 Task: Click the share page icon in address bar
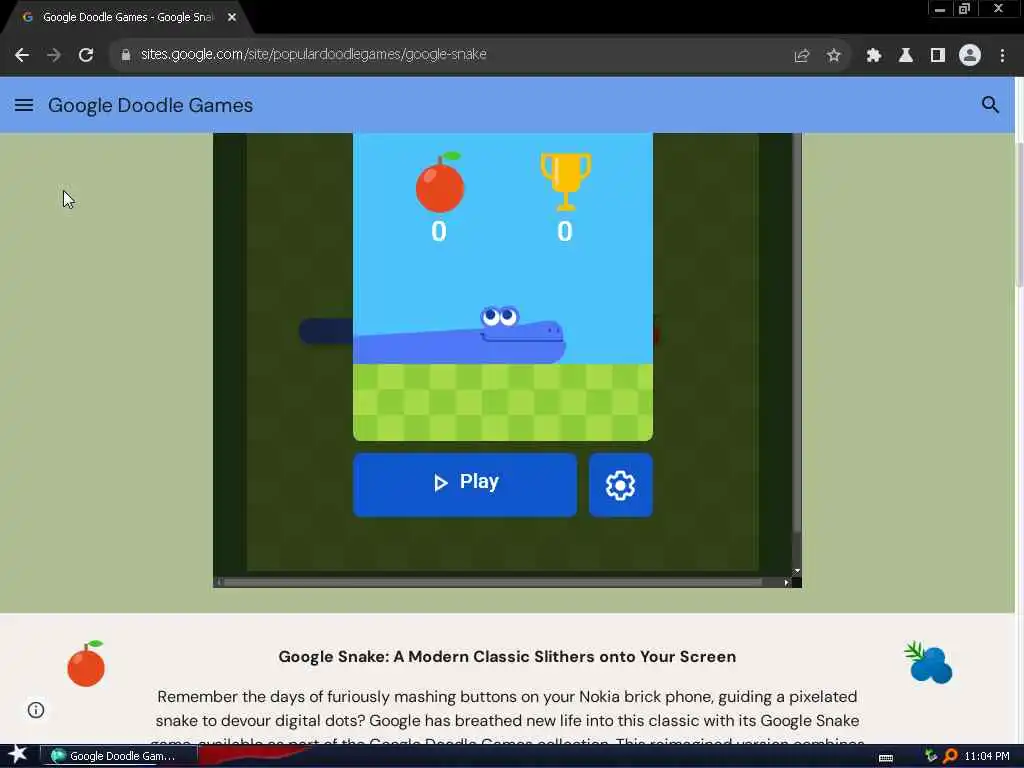point(801,56)
